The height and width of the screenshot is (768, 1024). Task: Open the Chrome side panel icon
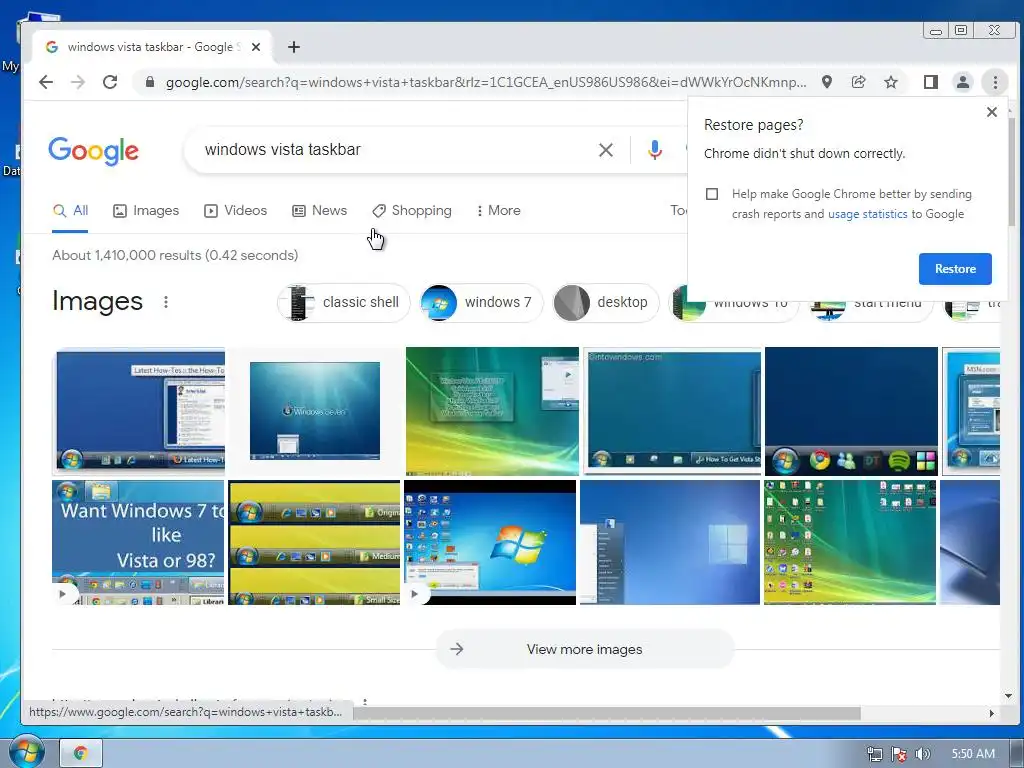pyautogui.click(x=931, y=82)
